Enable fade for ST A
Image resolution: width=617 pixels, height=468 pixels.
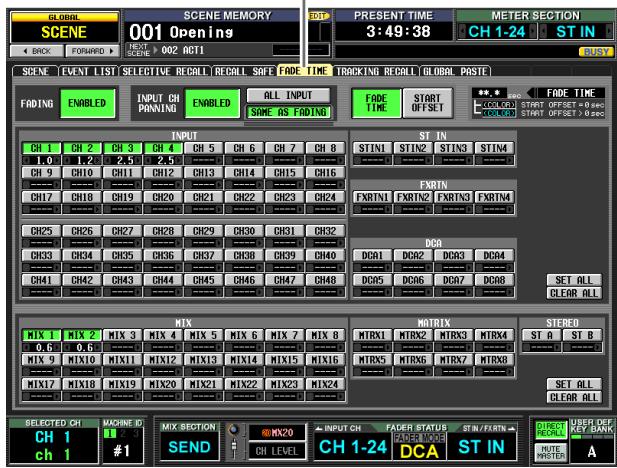(x=541, y=335)
